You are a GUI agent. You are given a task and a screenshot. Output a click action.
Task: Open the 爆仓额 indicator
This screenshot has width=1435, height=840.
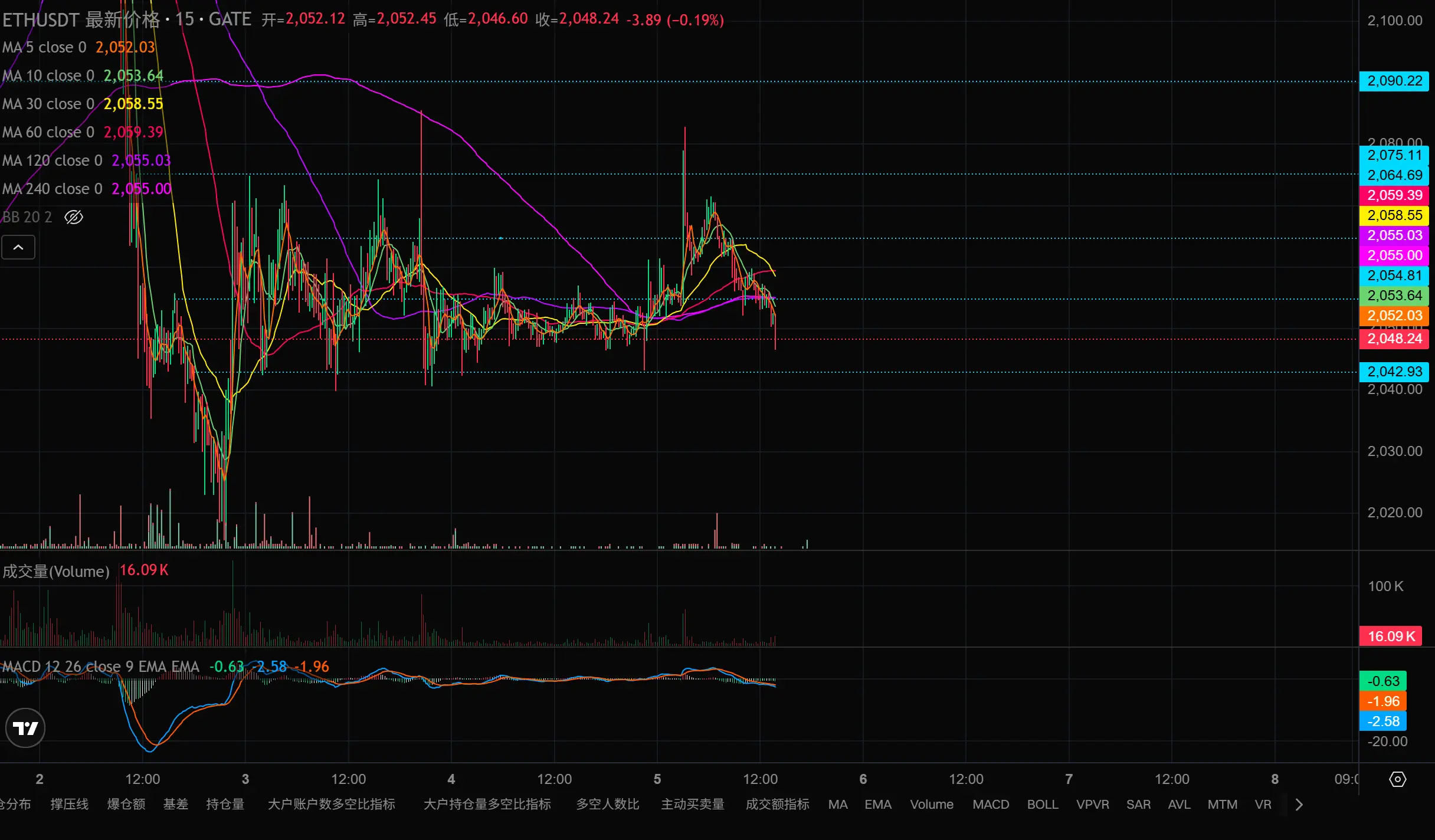tap(126, 805)
